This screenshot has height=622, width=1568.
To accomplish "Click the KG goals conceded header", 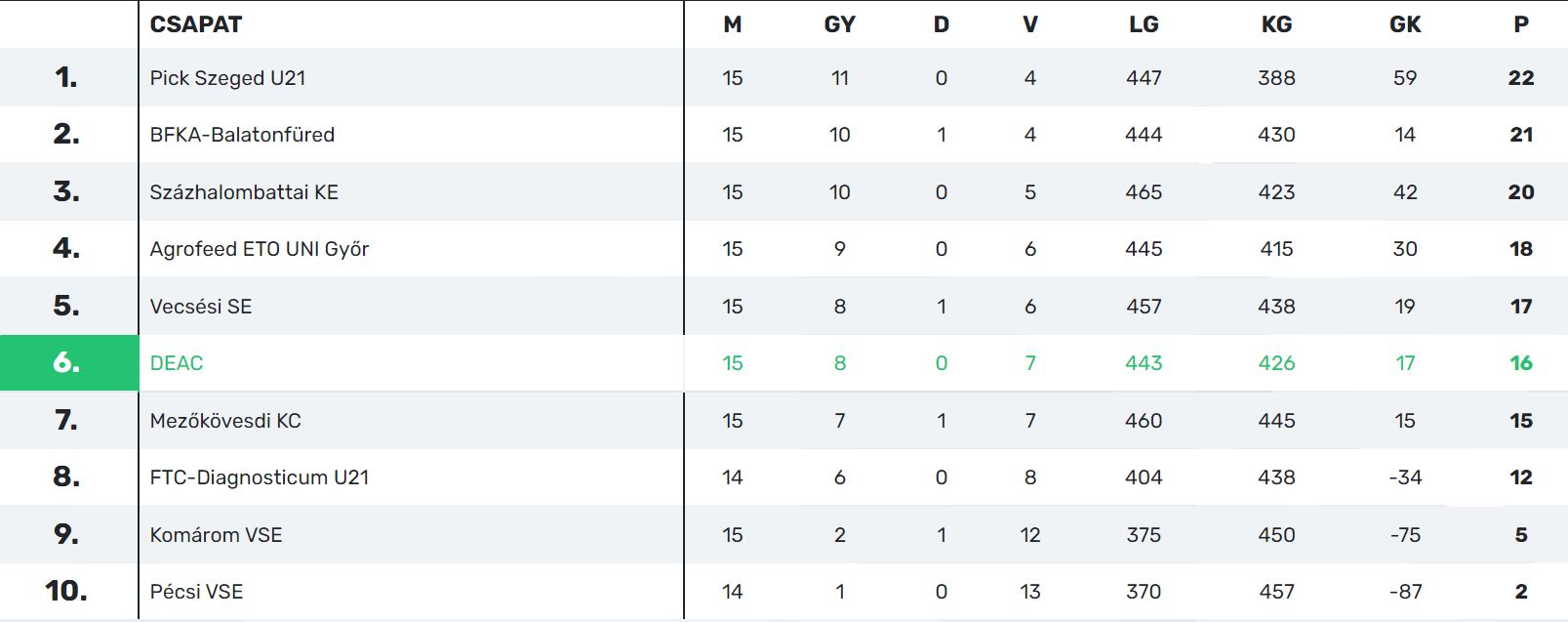I will pos(1276,24).
